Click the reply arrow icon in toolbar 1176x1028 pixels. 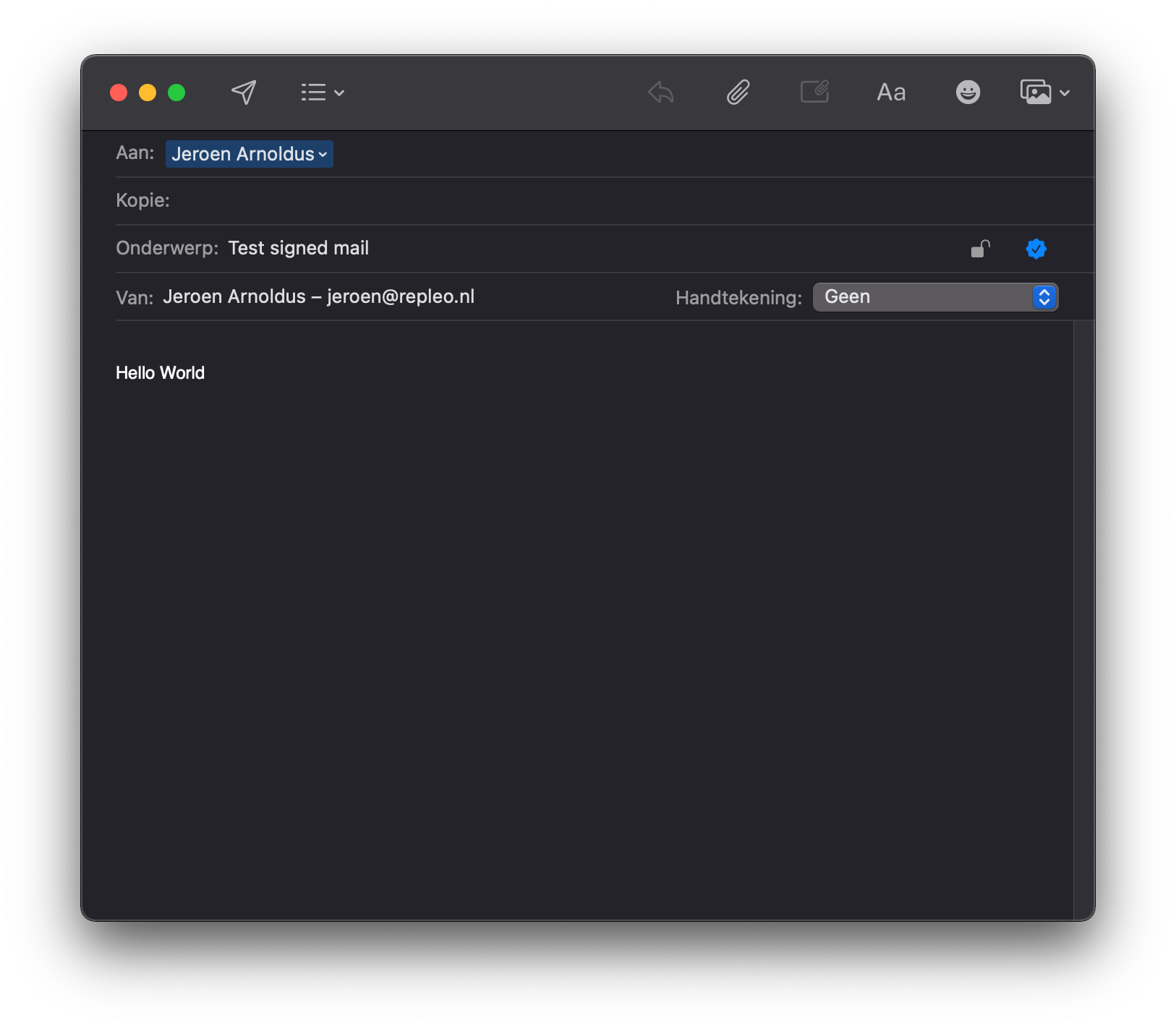pyautogui.click(x=661, y=93)
